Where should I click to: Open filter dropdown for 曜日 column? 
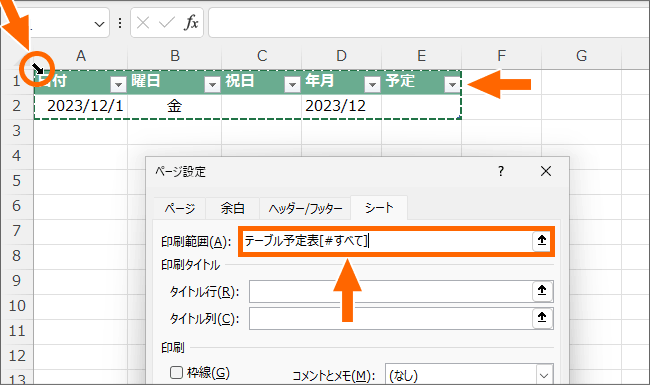pyautogui.click(x=212, y=85)
